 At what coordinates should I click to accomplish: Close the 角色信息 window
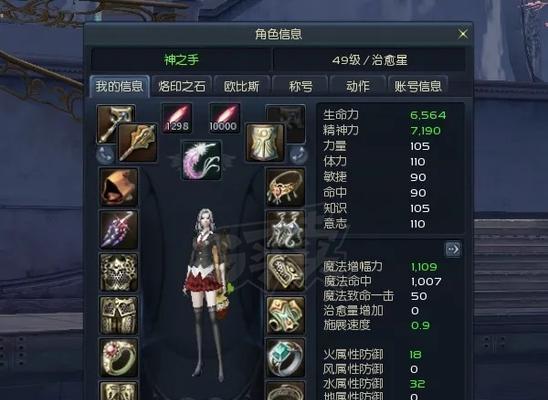[463, 34]
